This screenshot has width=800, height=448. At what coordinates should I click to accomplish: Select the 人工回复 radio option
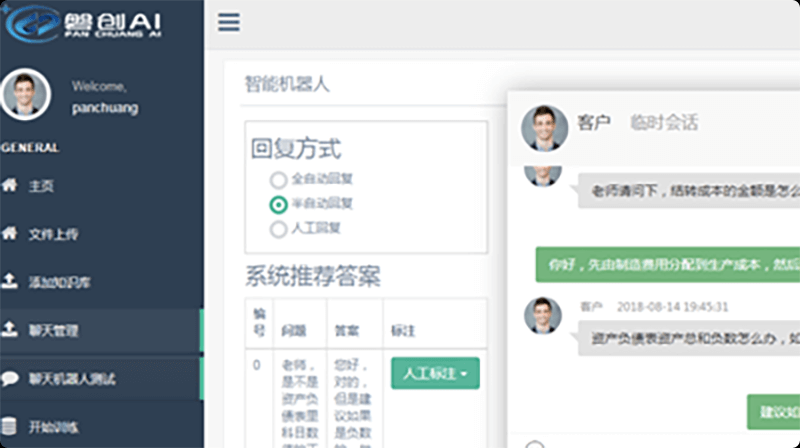click(278, 228)
